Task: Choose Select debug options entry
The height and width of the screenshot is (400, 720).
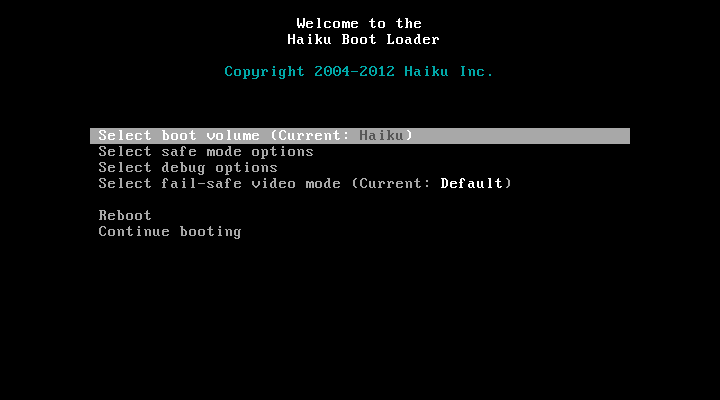Action: tap(188, 168)
